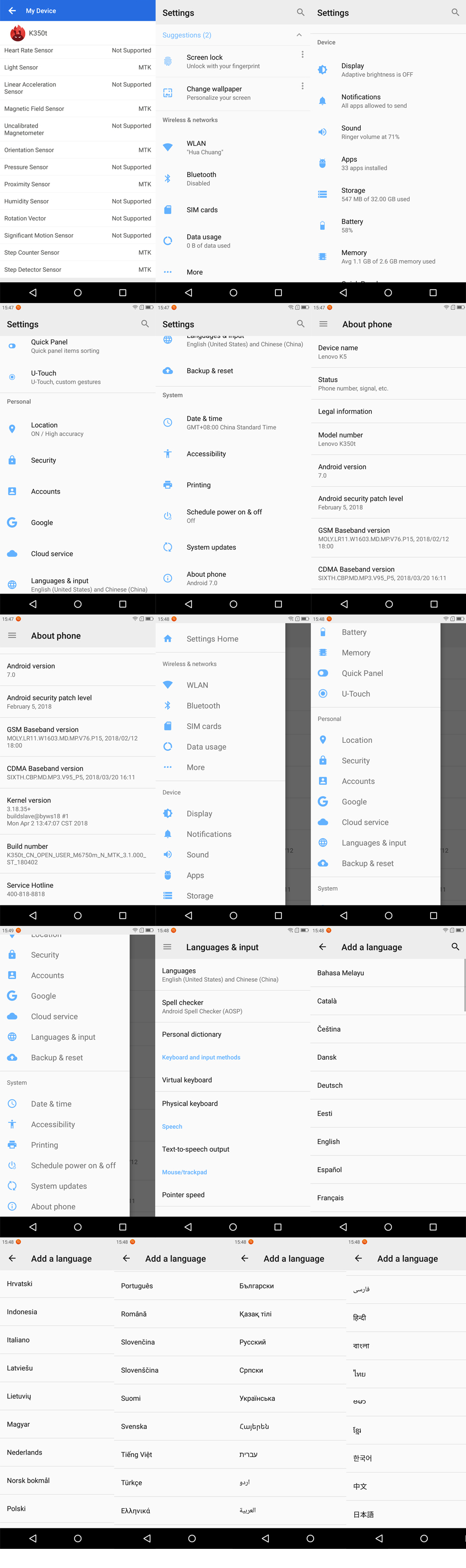The image size is (466, 1568).
Task: Select "日本語" language
Action: coord(406,1514)
